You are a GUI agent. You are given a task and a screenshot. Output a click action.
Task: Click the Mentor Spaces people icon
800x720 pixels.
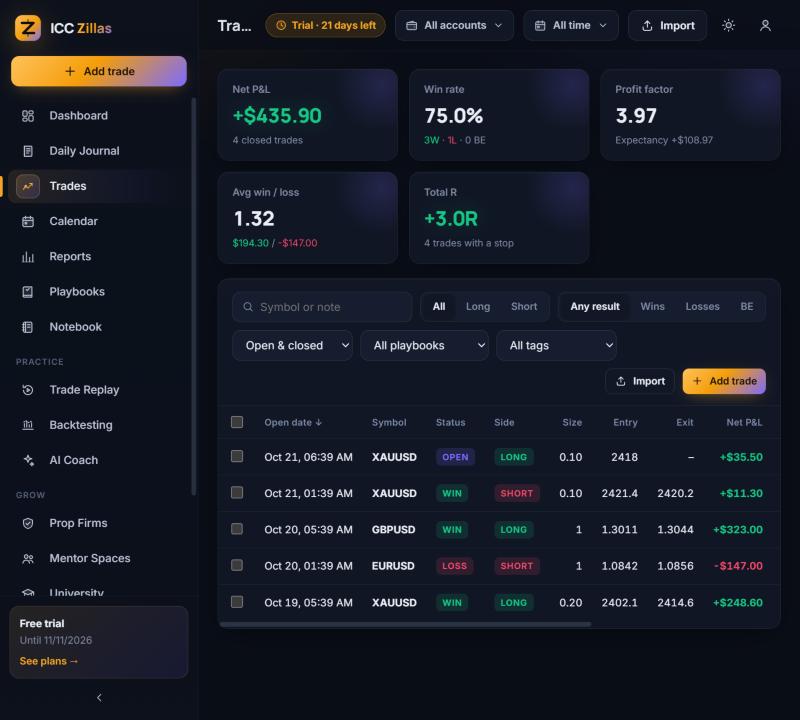(x=28, y=558)
